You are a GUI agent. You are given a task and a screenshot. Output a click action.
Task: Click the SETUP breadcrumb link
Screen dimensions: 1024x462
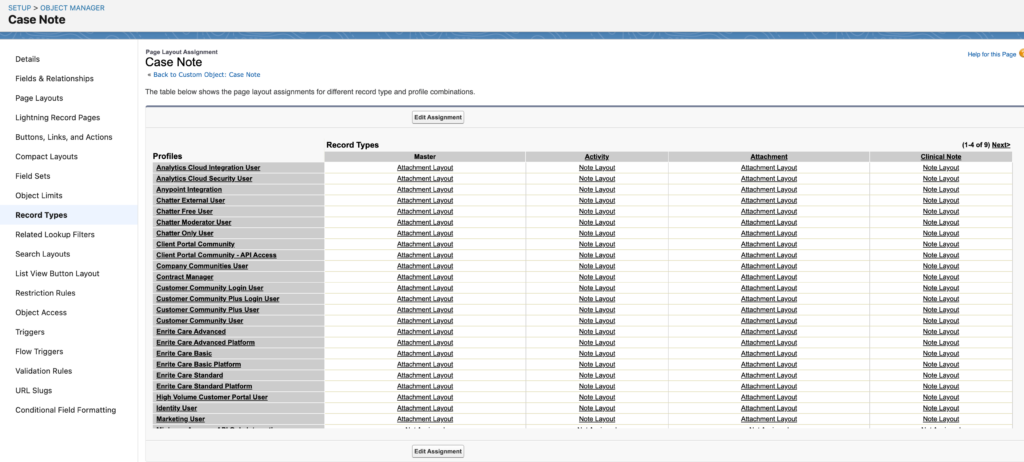tap(19, 7)
